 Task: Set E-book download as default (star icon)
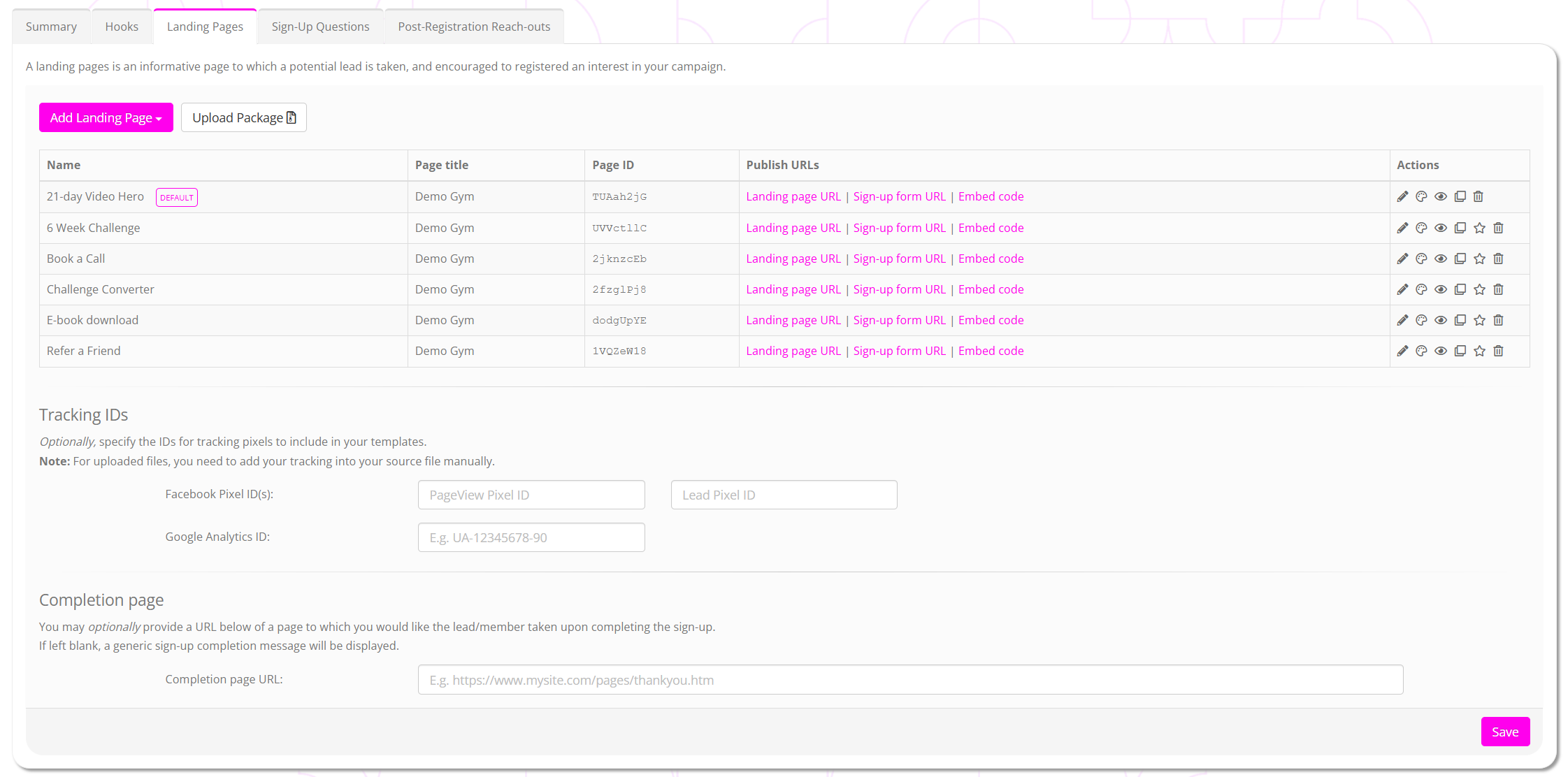[x=1479, y=320]
